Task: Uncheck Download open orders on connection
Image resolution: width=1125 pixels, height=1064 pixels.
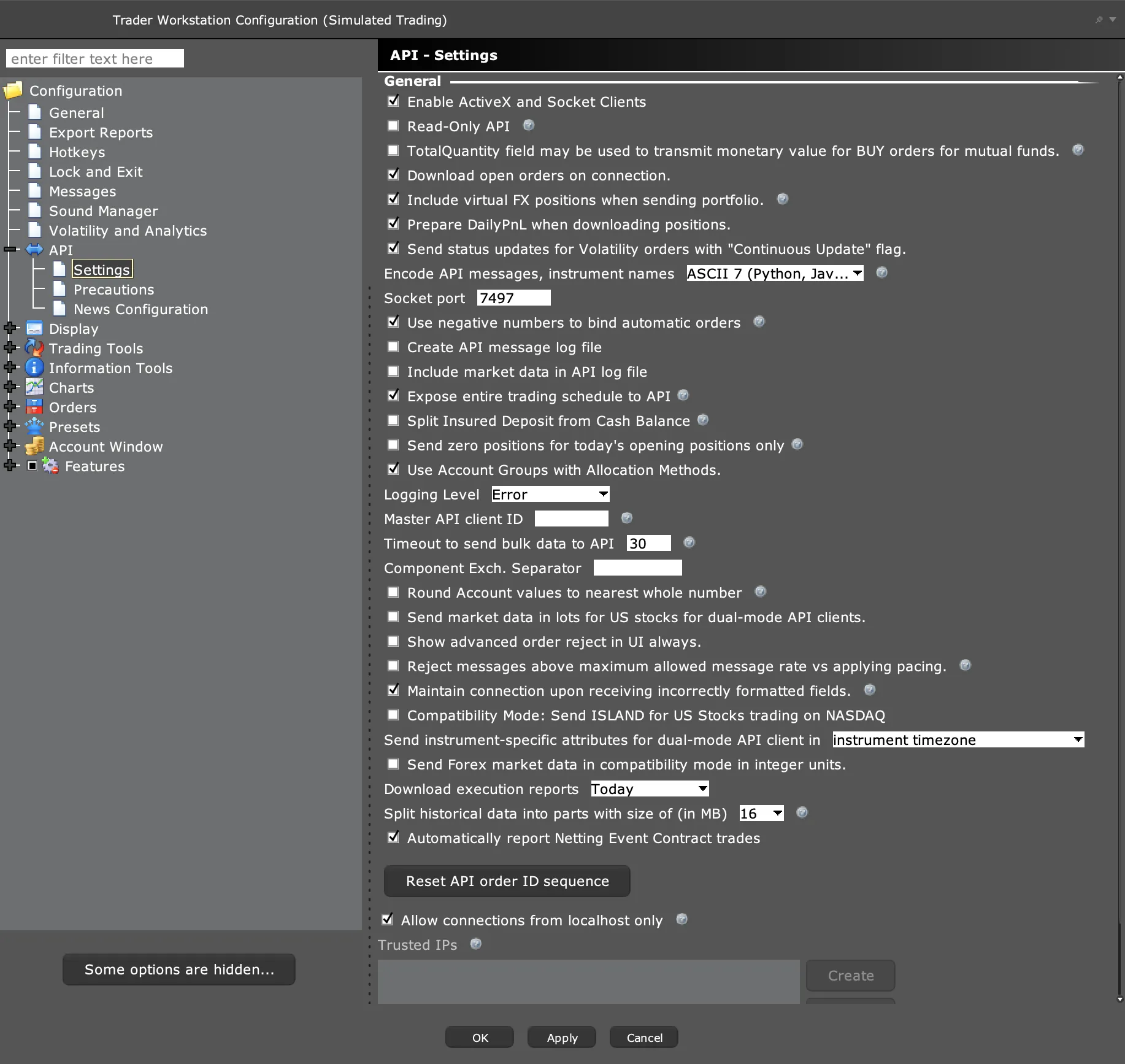Action: click(394, 174)
